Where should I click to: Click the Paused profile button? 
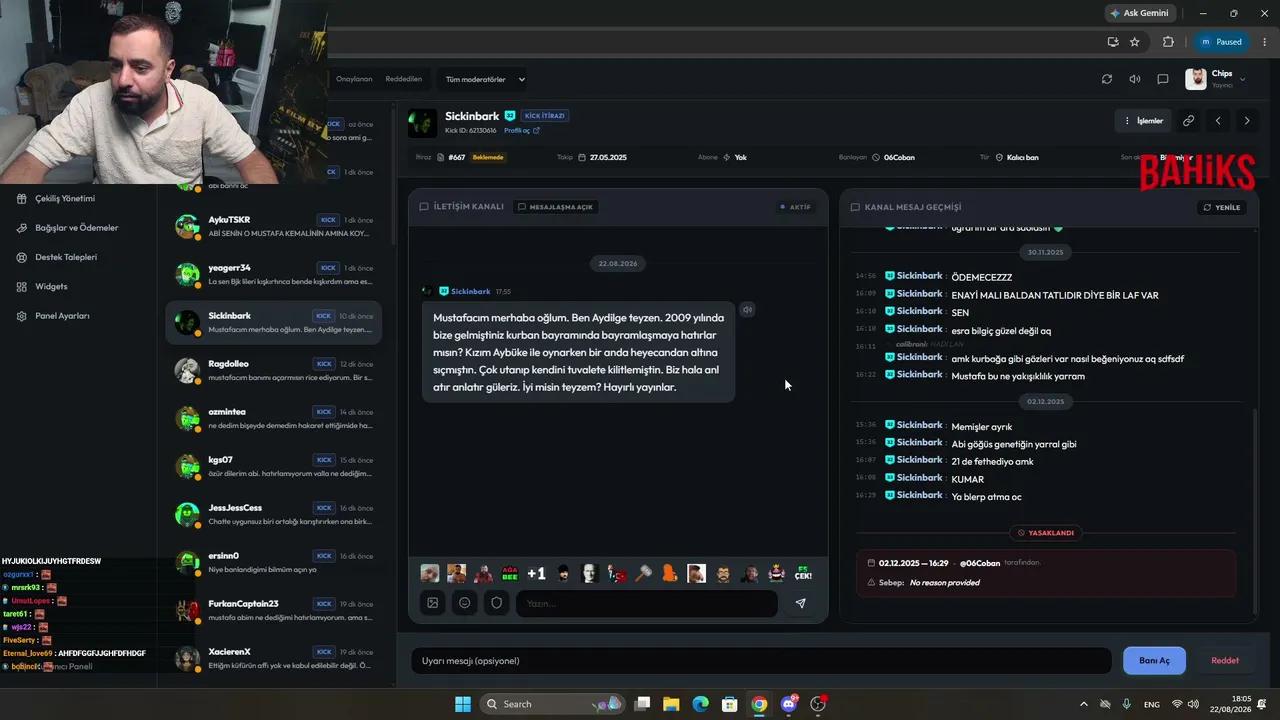[x=1221, y=42]
